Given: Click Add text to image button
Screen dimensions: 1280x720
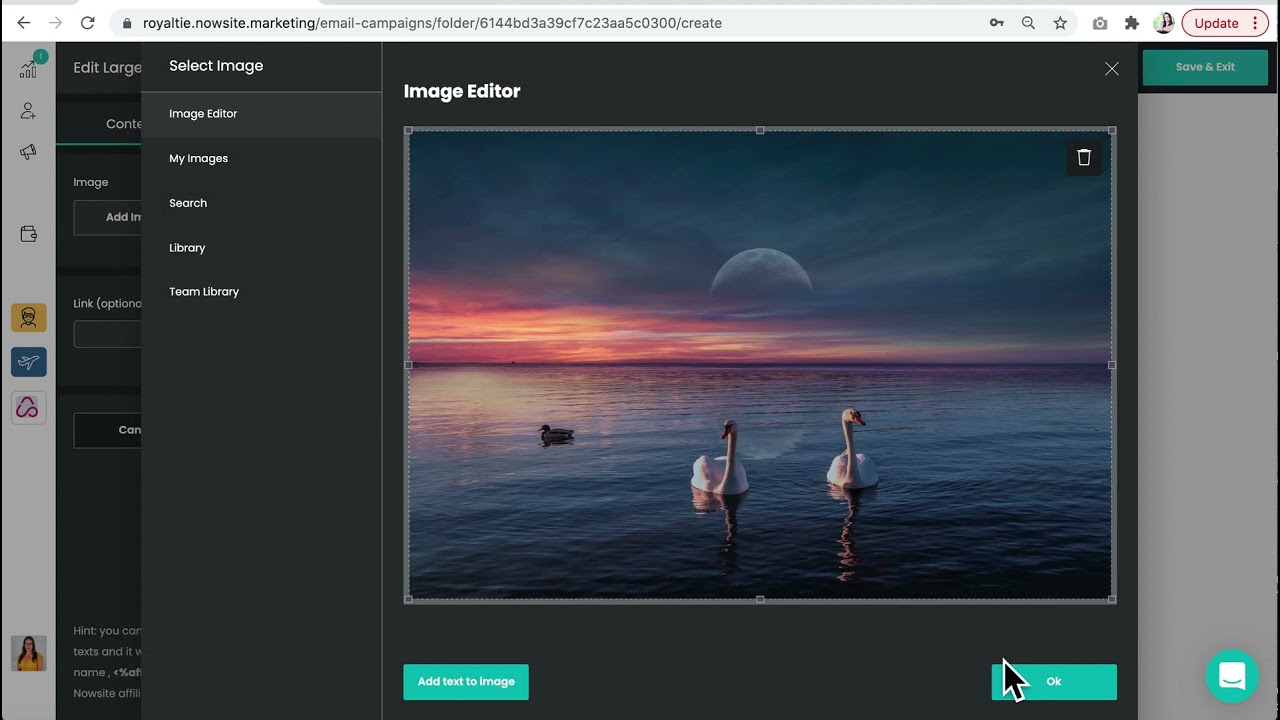Looking at the screenshot, I should coord(466,682).
